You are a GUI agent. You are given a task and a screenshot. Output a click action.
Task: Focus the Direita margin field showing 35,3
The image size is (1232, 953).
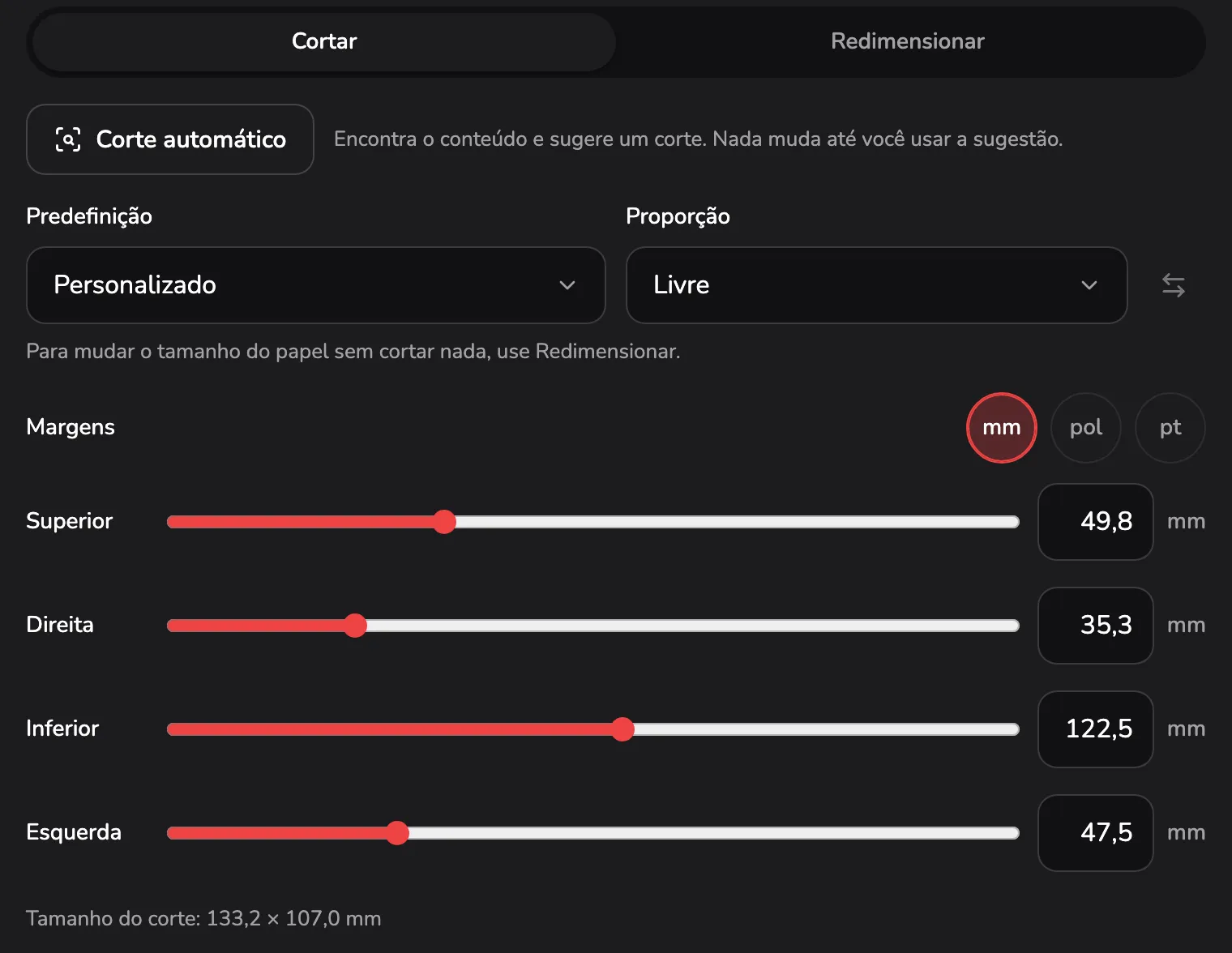click(x=1096, y=626)
